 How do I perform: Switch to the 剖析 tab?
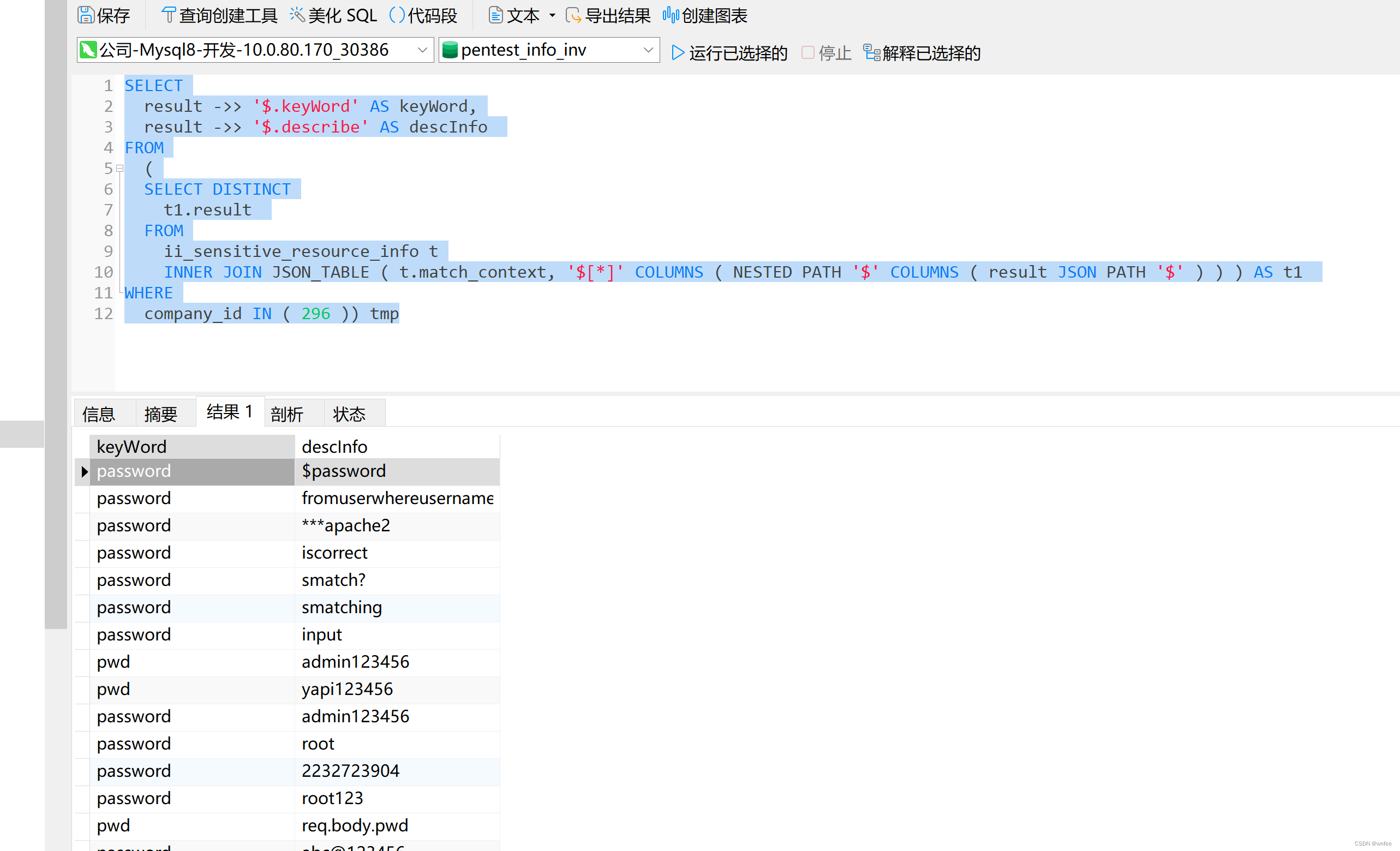point(287,414)
